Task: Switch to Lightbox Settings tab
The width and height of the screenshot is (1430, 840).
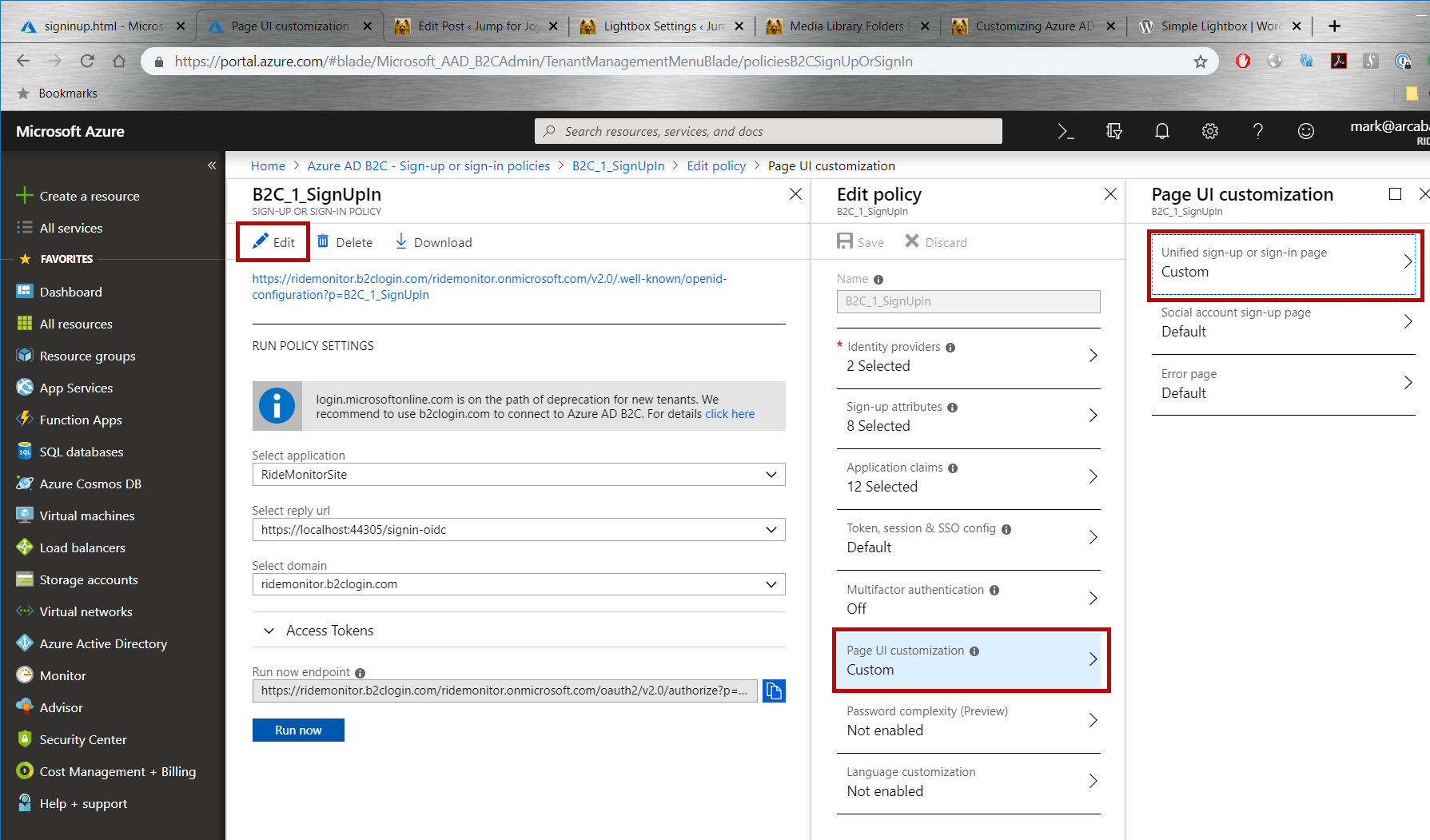Action: click(x=660, y=26)
